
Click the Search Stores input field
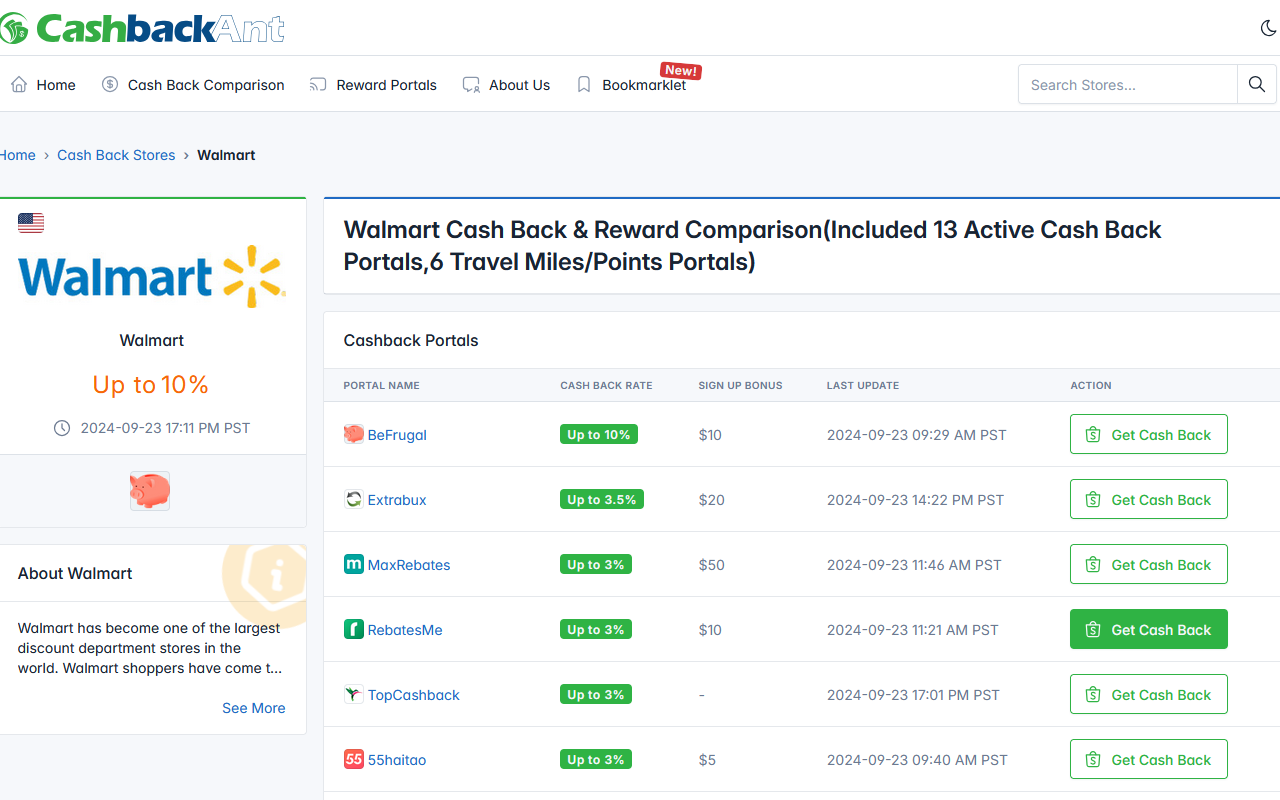pyautogui.click(x=1128, y=84)
